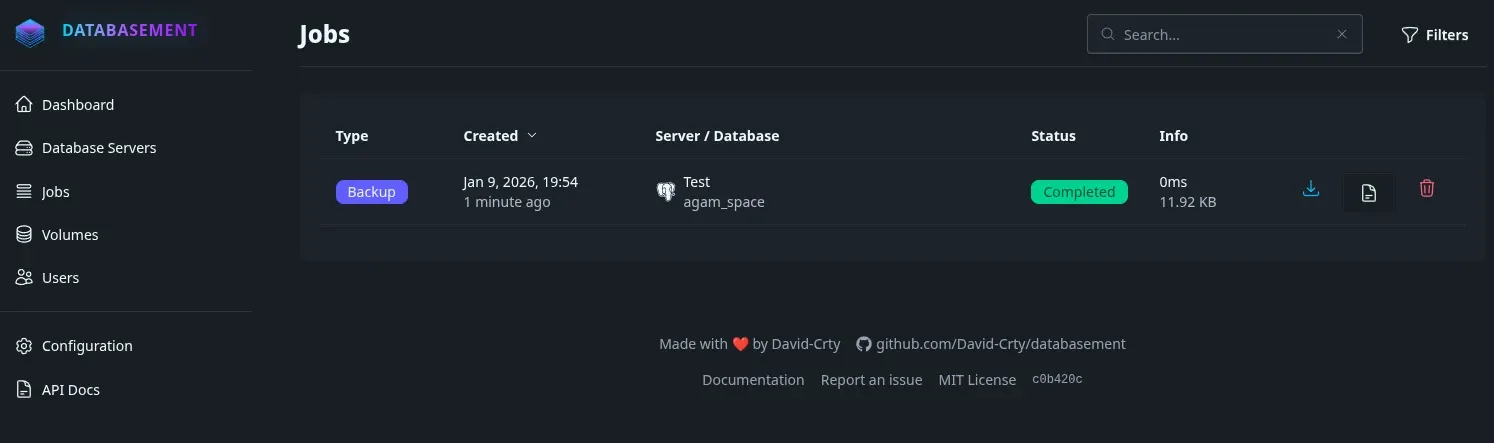The image size is (1494, 443).
Task: View logs for the backup job
Action: (x=1368, y=193)
